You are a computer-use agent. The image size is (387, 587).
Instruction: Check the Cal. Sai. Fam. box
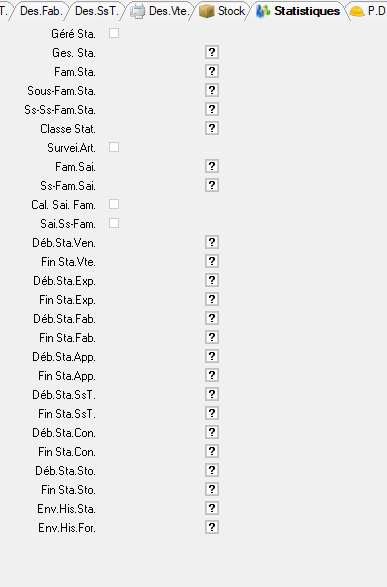point(114,204)
